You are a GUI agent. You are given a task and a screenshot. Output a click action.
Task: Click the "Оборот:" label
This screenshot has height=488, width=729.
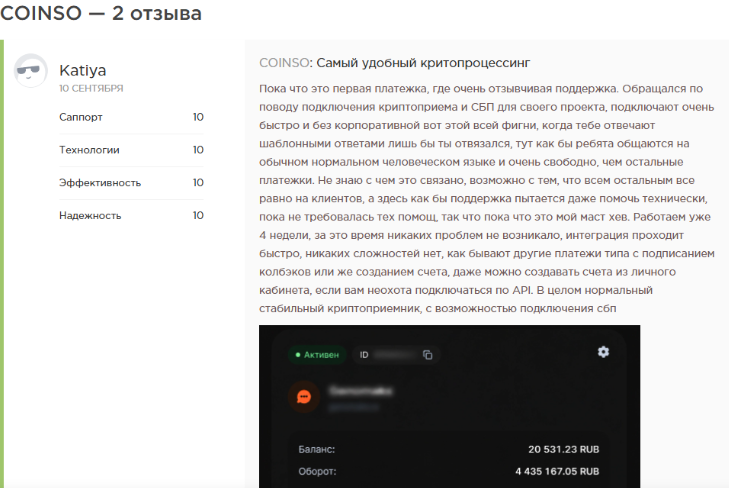(x=317, y=471)
